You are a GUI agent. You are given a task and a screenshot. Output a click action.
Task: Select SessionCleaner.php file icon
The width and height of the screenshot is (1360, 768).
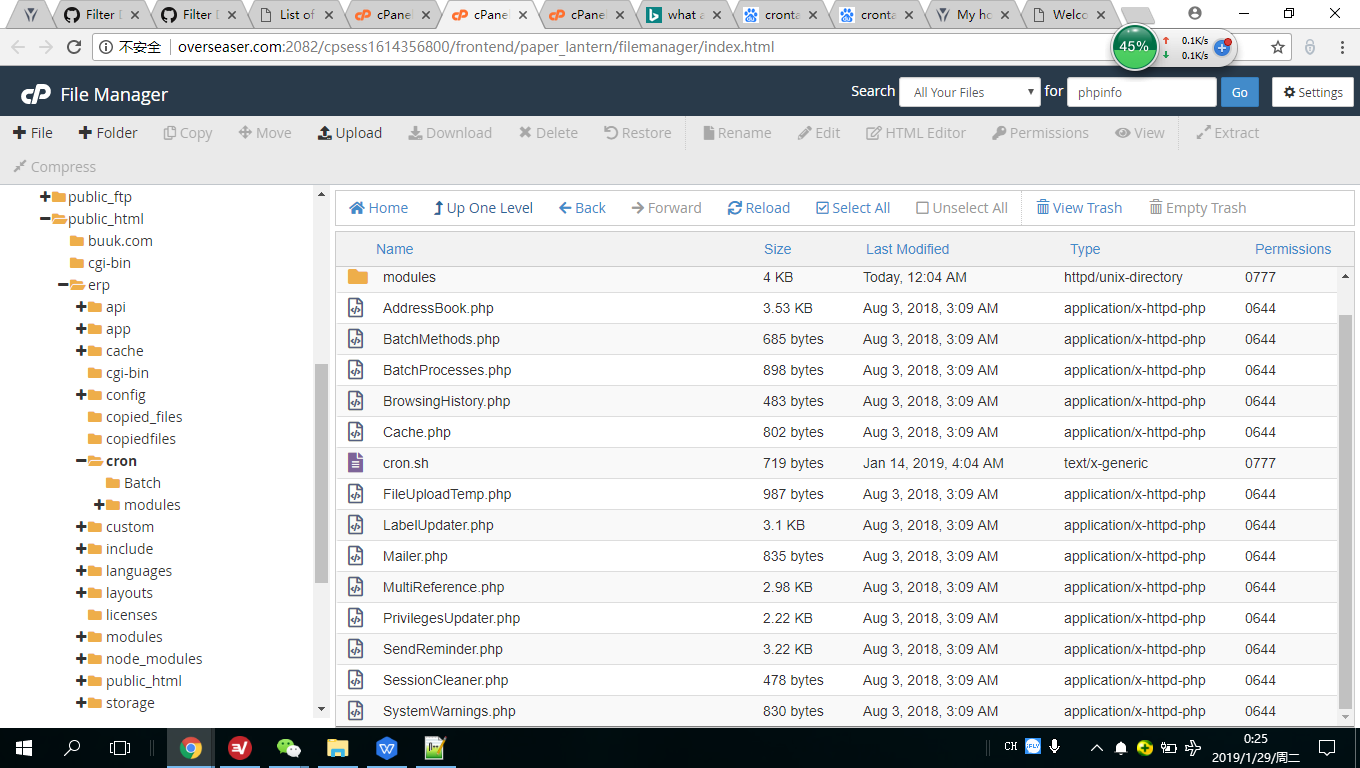coord(356,680)
